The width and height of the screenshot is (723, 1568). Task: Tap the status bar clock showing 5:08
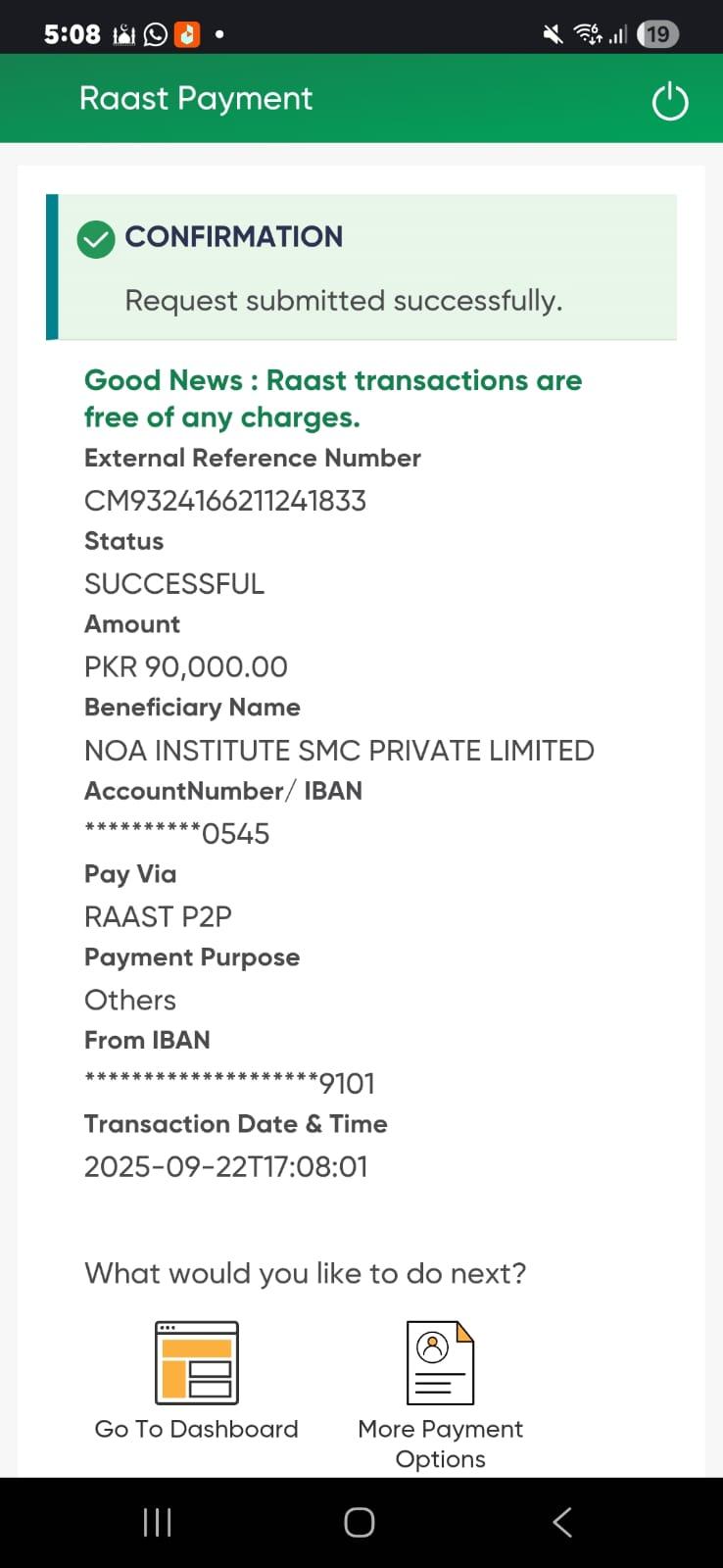[x=72, y=35]
